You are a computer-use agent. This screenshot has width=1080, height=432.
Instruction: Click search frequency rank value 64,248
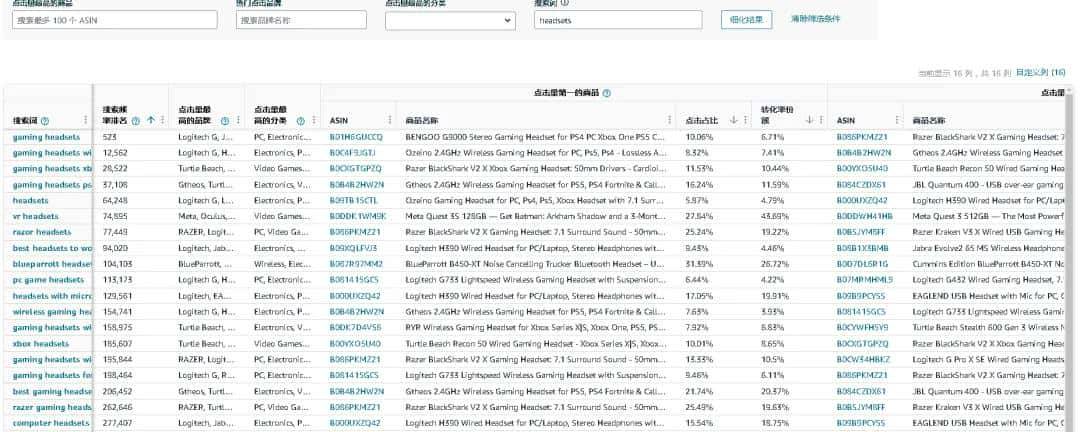click(114, 200)
